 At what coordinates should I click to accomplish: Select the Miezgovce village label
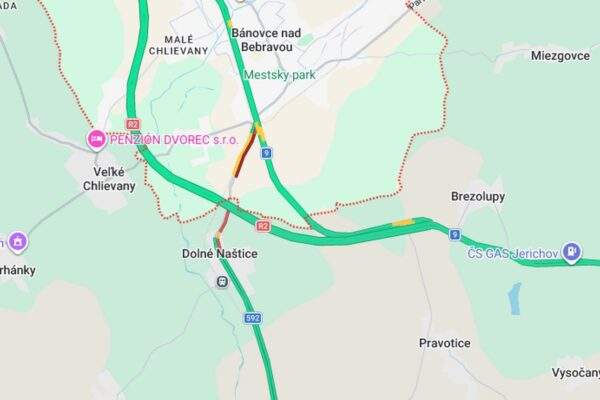(560, 56)
